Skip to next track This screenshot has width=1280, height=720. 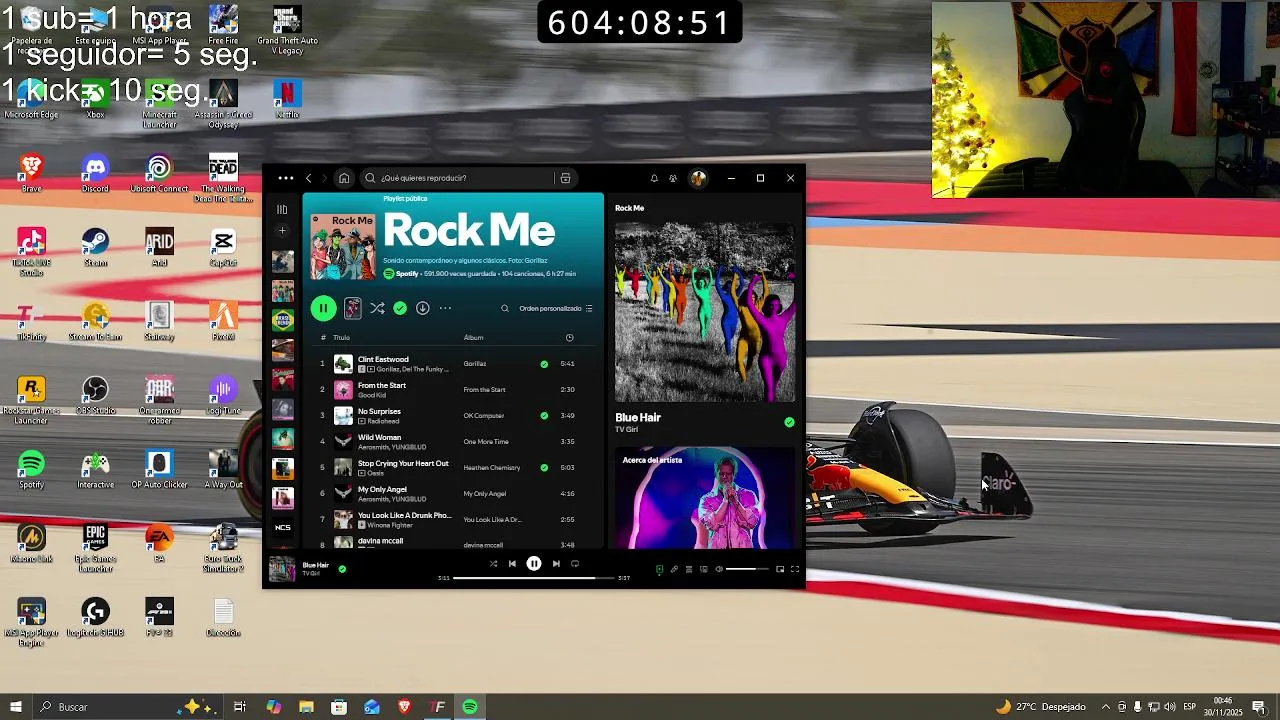(x=556, y=564)
